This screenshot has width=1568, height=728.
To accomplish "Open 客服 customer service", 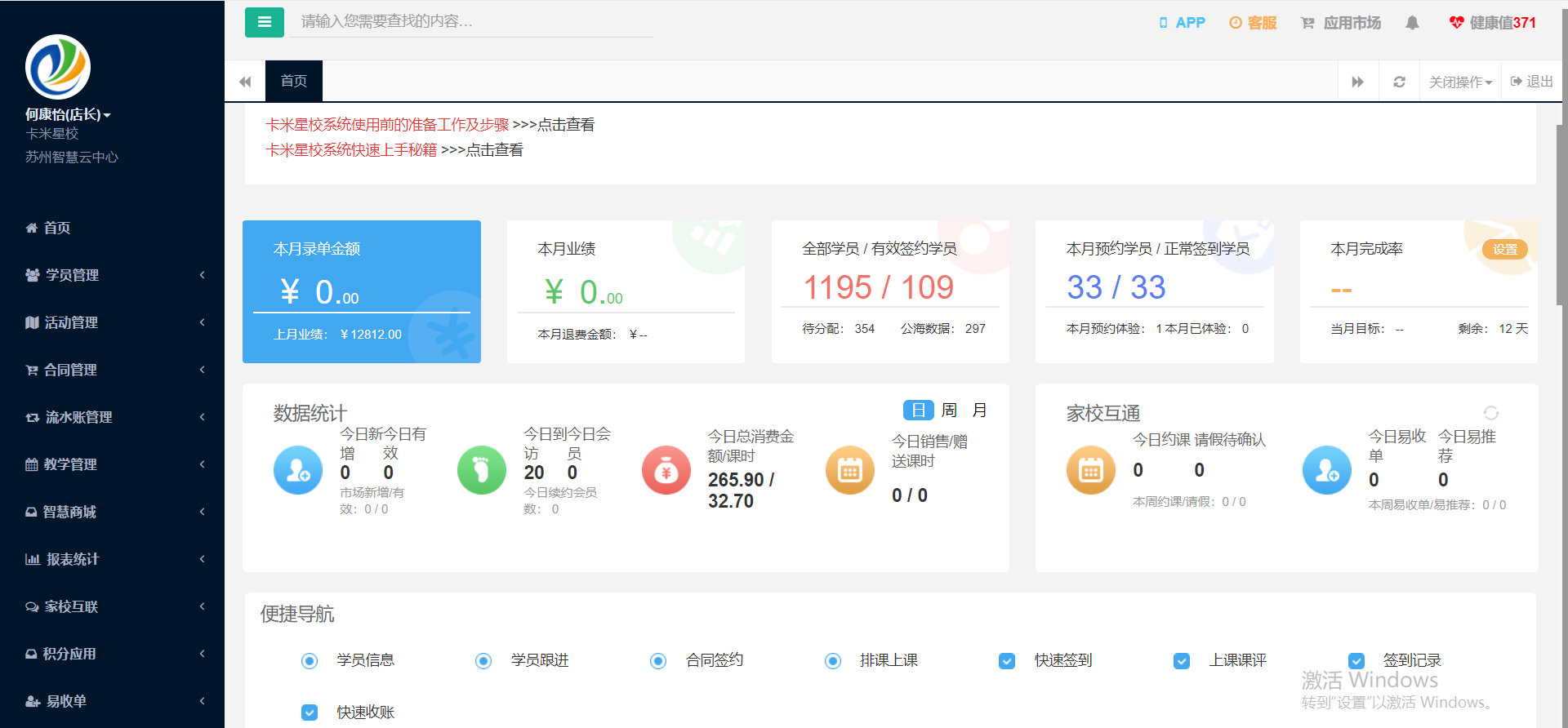I will (1253, 23).
